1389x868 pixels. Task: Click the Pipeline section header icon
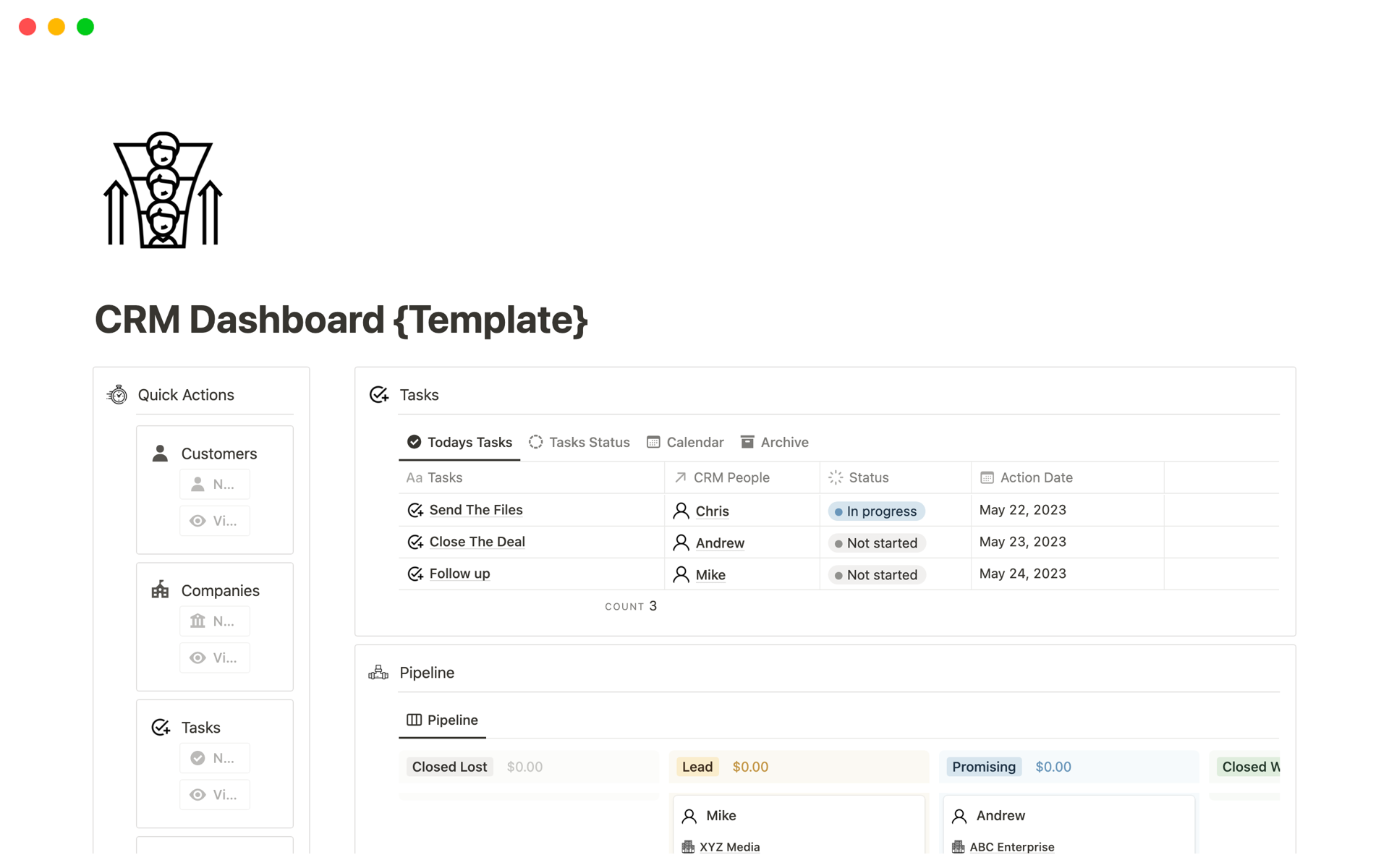coord(378,673)
